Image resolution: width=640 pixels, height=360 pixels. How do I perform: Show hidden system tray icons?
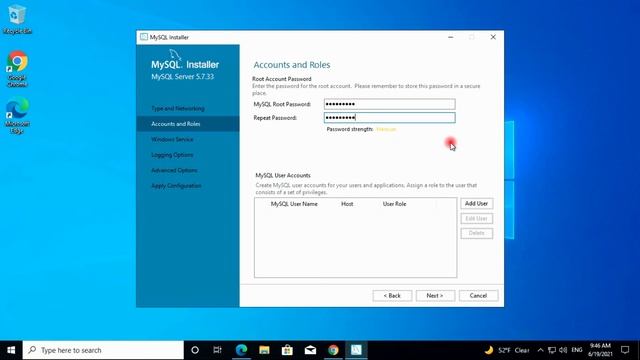[540, 350]
